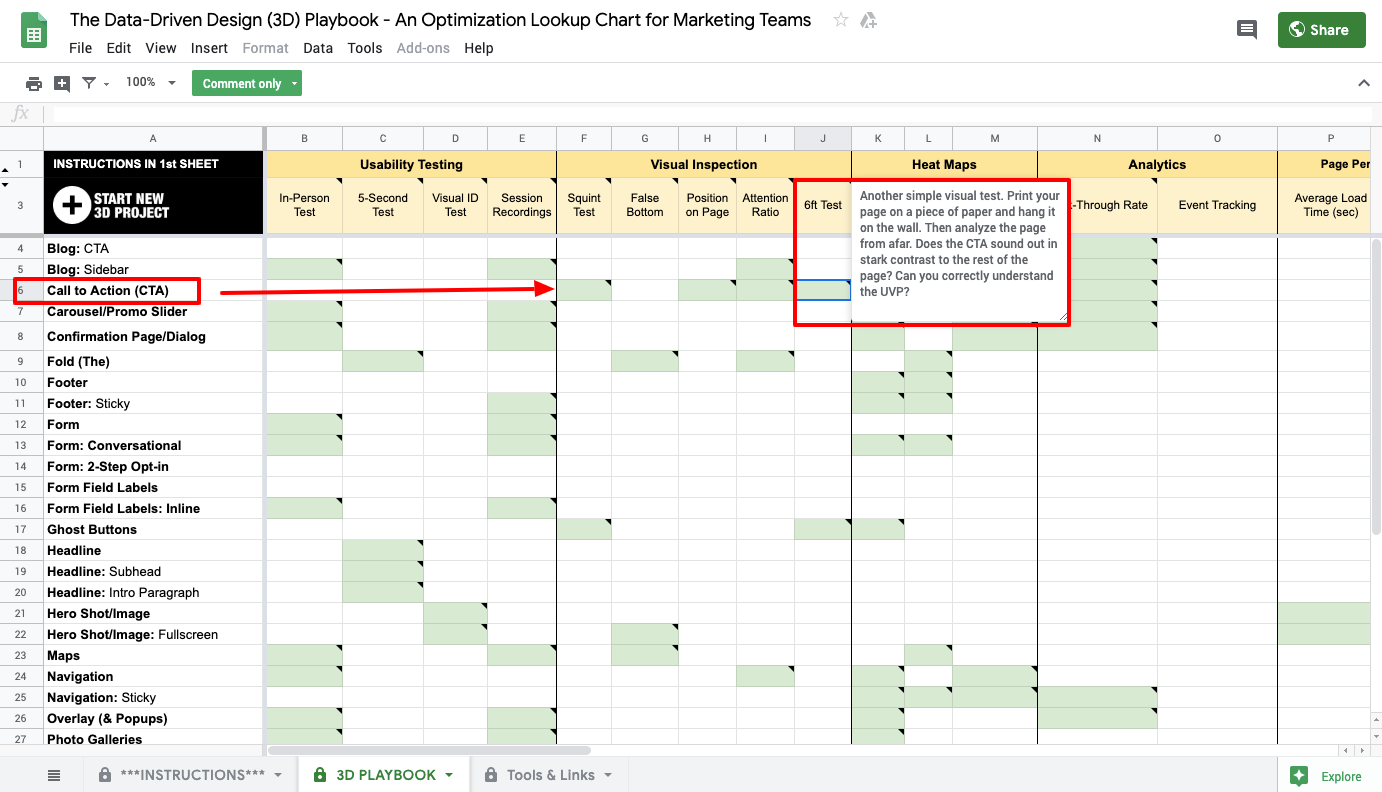Image resolution: width=1382 pixels, height=792 pixels.
Task: Star this spreadsheet document
Action: (841, 20)
